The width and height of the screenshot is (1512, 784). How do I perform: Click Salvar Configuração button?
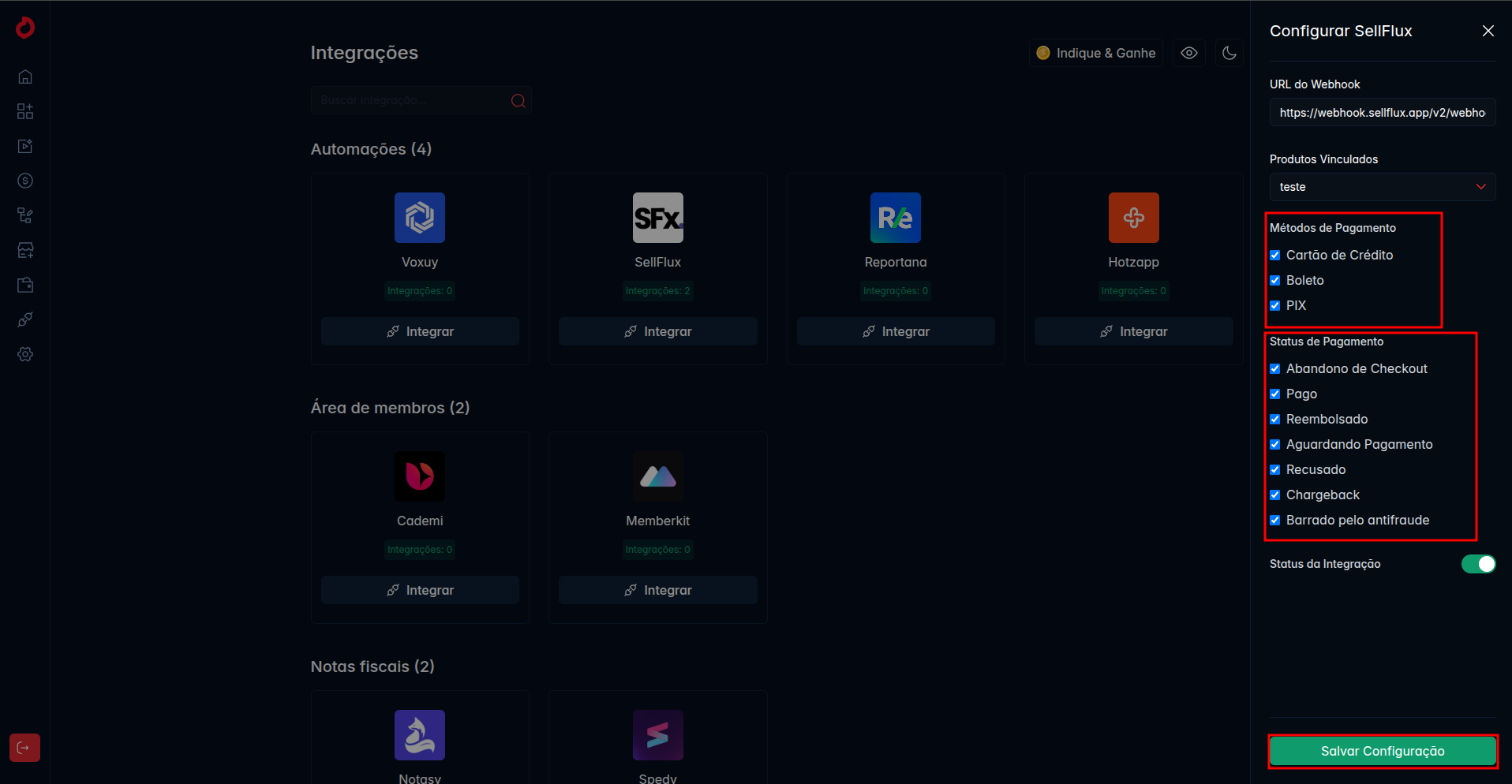click(x=1383, y=751)
